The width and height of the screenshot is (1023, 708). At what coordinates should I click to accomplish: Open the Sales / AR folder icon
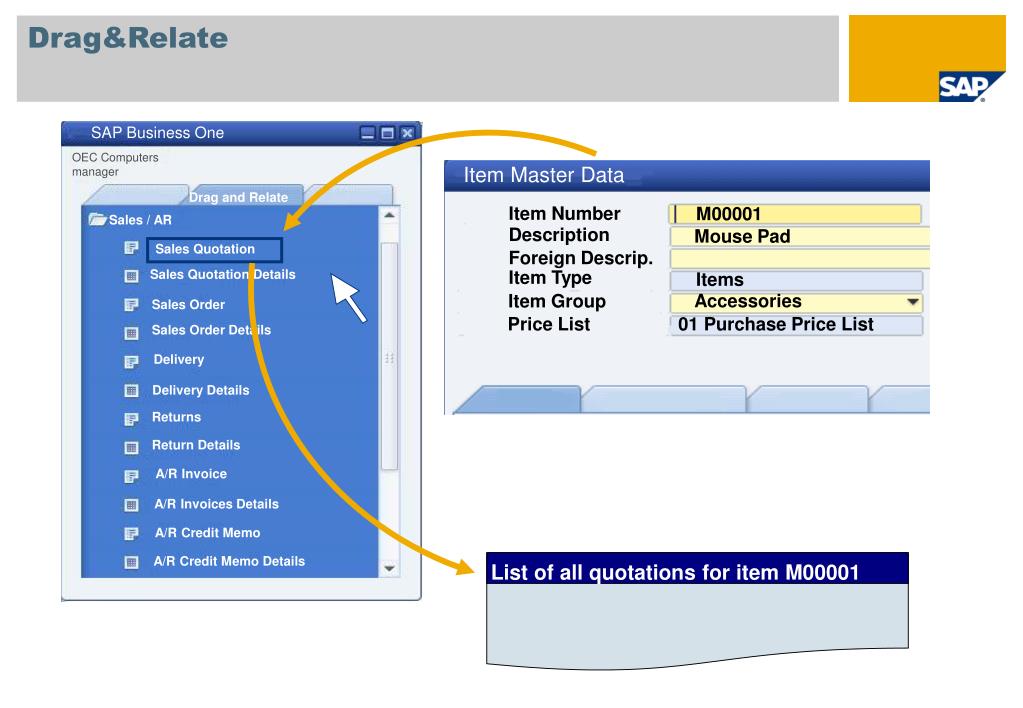pyautogui.click(x=97, y=219)
